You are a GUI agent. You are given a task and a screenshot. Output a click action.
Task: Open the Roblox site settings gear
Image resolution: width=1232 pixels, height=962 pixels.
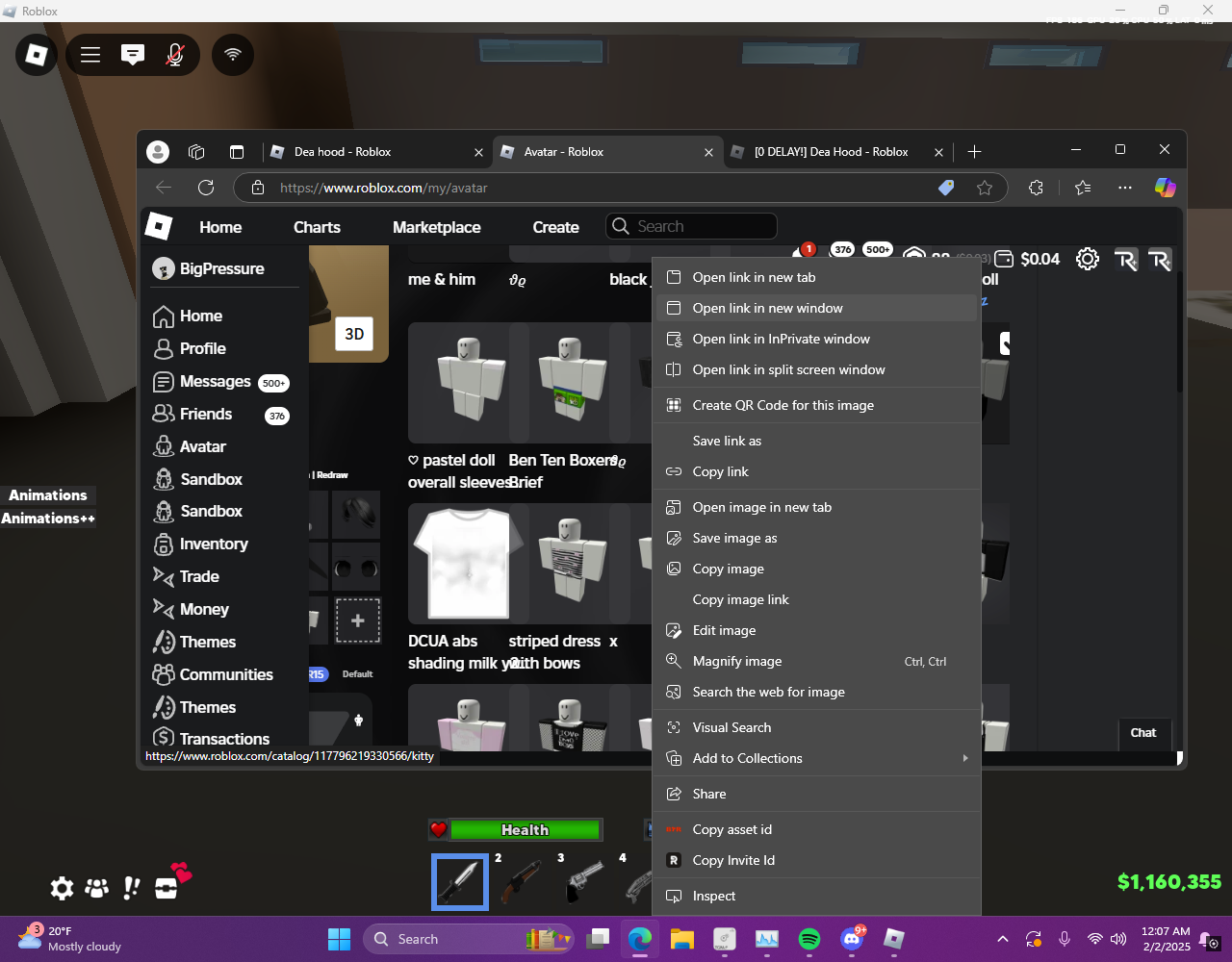[x=1088, y=259]
